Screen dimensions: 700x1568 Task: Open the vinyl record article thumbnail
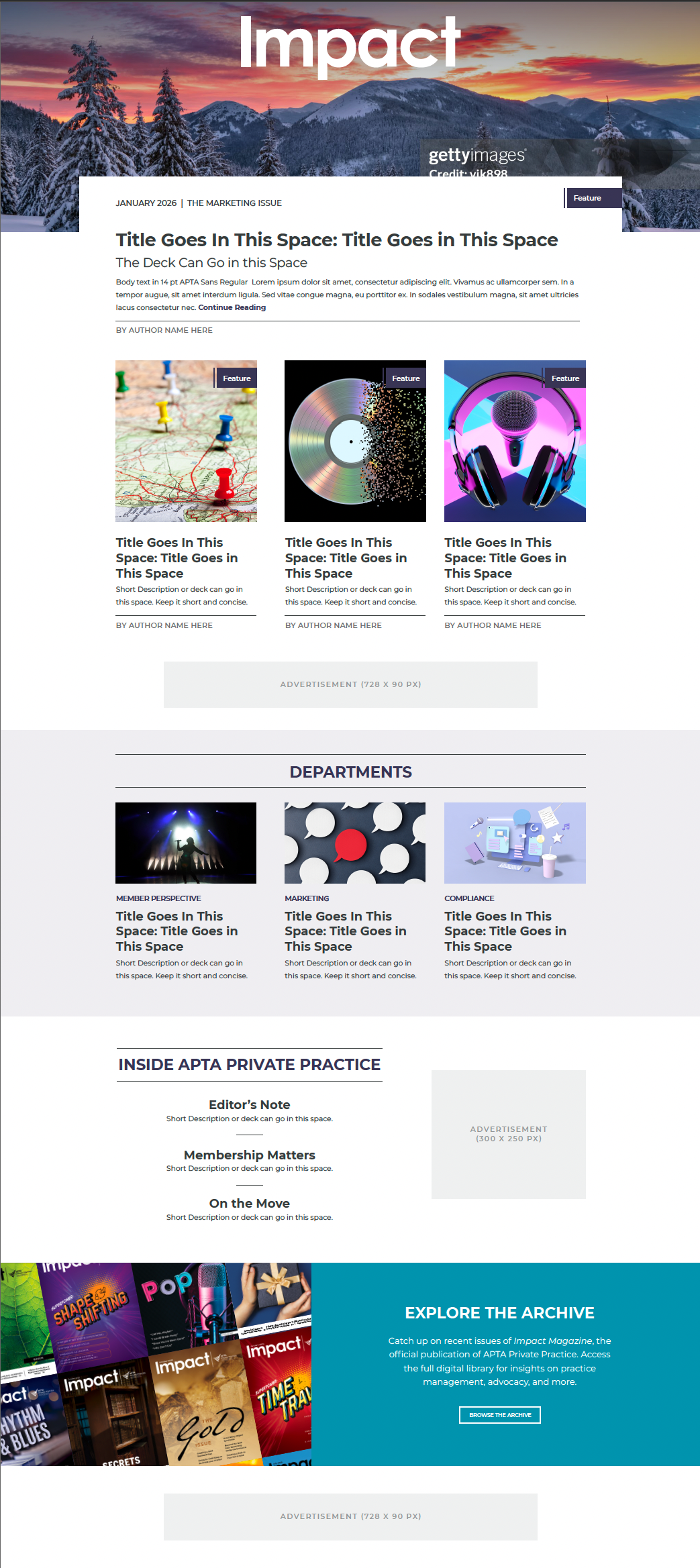(x=355, y=441)
